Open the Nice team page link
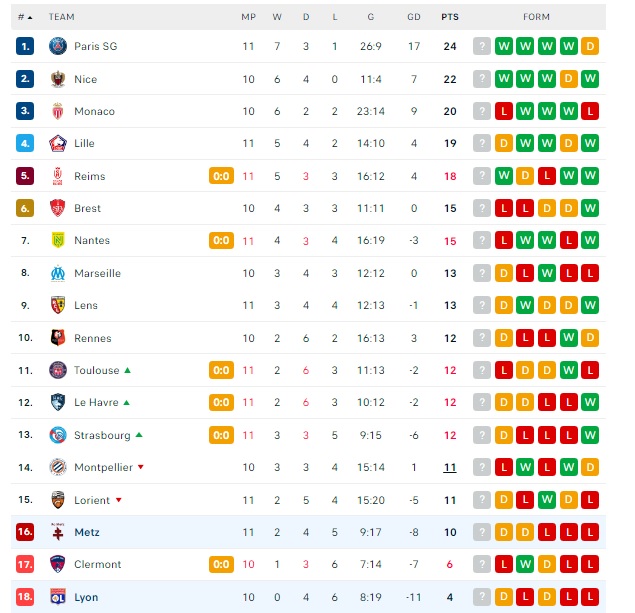Image resolution: width=635 pixels, height=613 pixels. coord(85,79)
